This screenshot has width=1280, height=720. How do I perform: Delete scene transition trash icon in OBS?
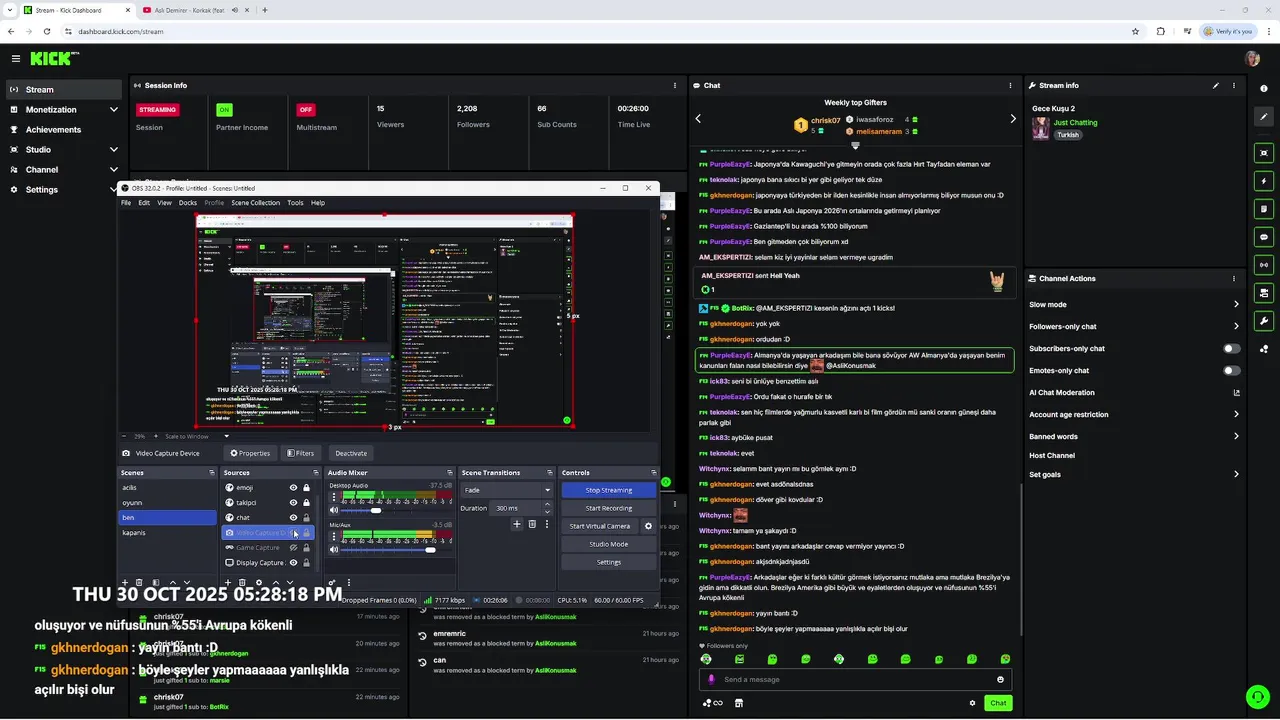pyautogui.click(x=532, y=524)
